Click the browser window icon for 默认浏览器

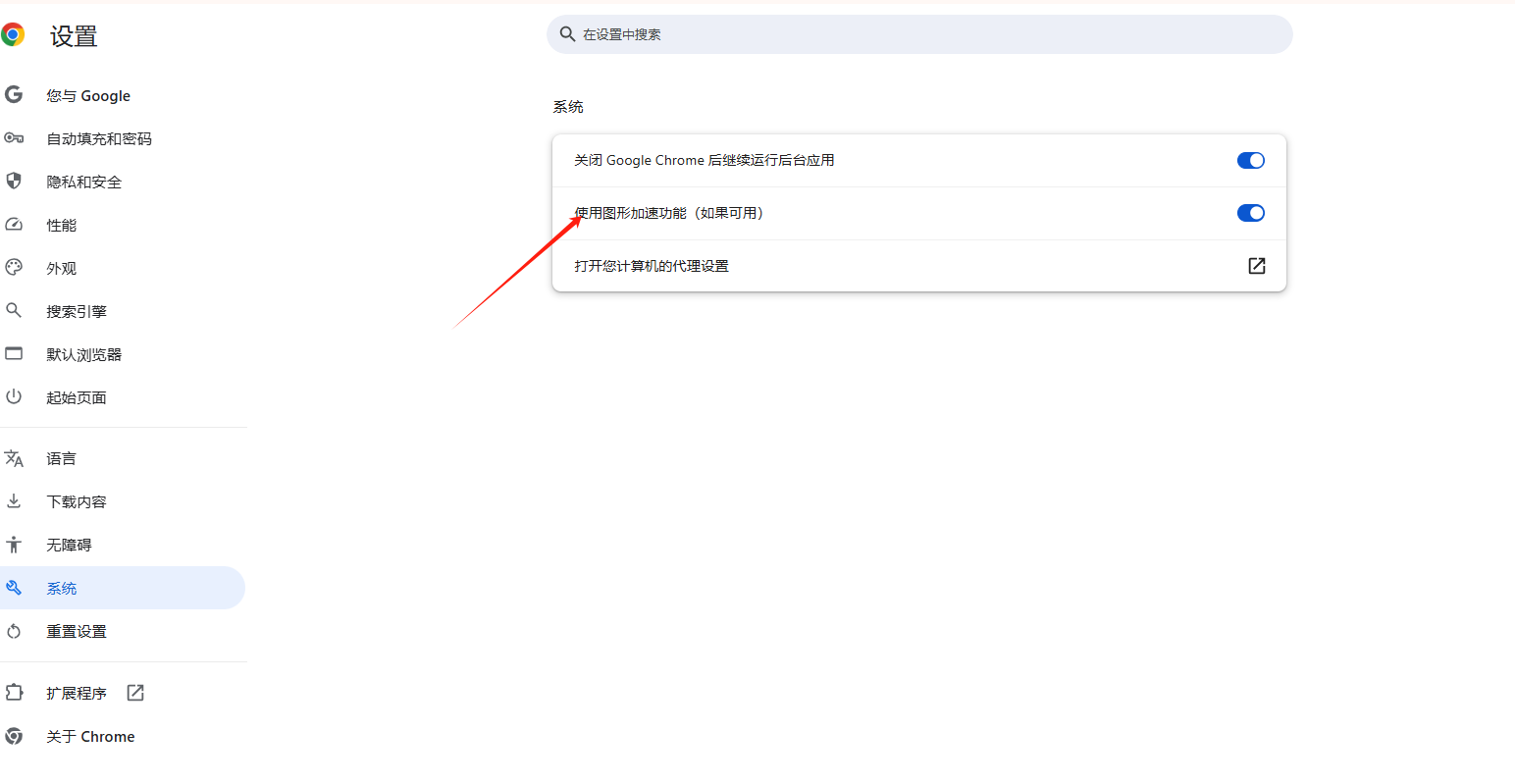click(x=14, y=353)
